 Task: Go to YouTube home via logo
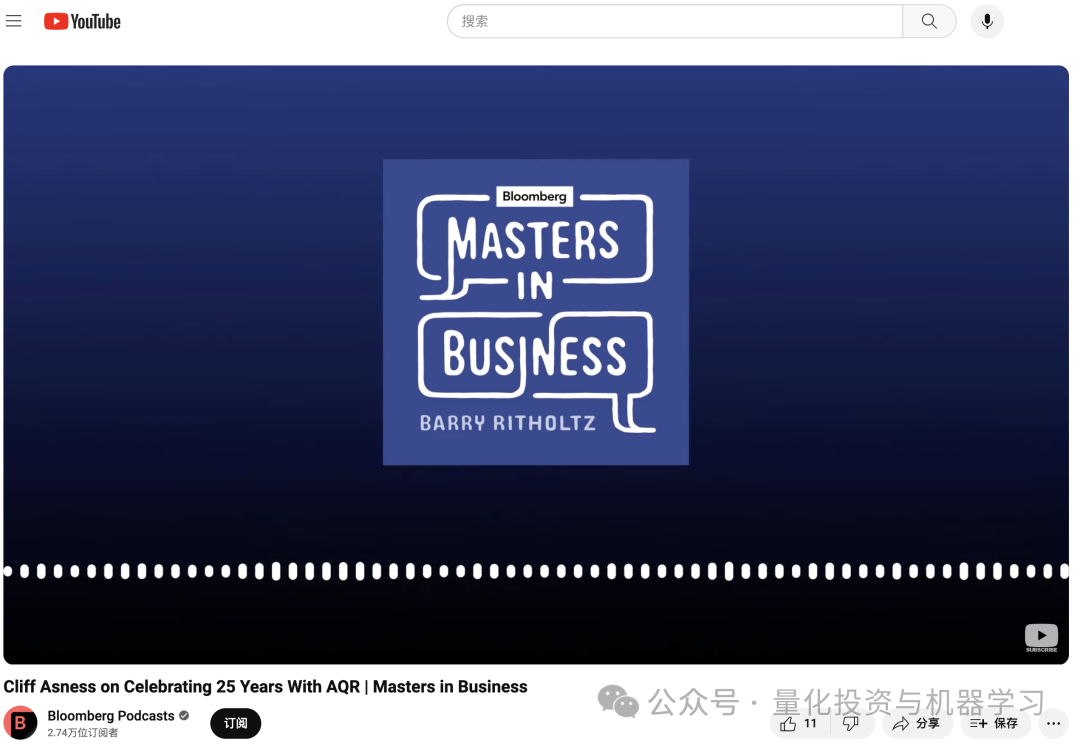click(x=82, y=21)
